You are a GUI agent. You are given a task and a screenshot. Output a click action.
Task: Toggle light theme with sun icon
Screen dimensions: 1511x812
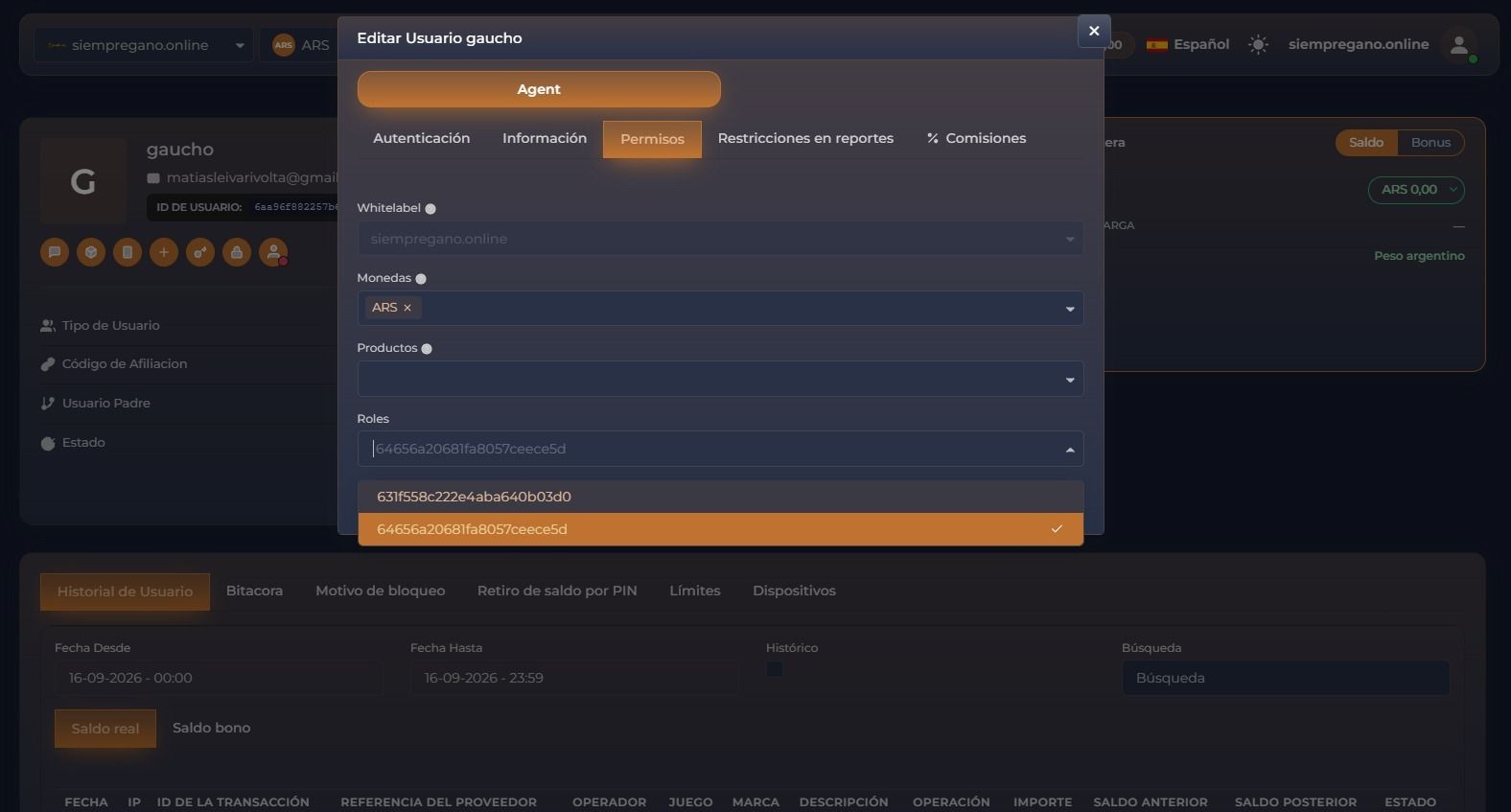pos(1258,44)
